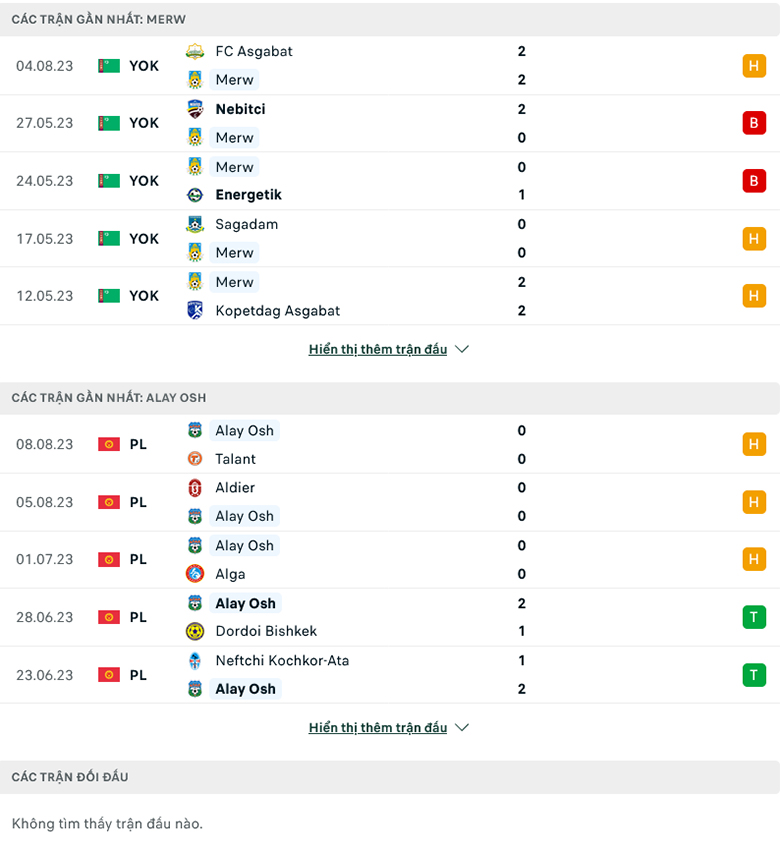780x851 pixels.
Task: Click the Alga team logo
Action: pos(195,574)
